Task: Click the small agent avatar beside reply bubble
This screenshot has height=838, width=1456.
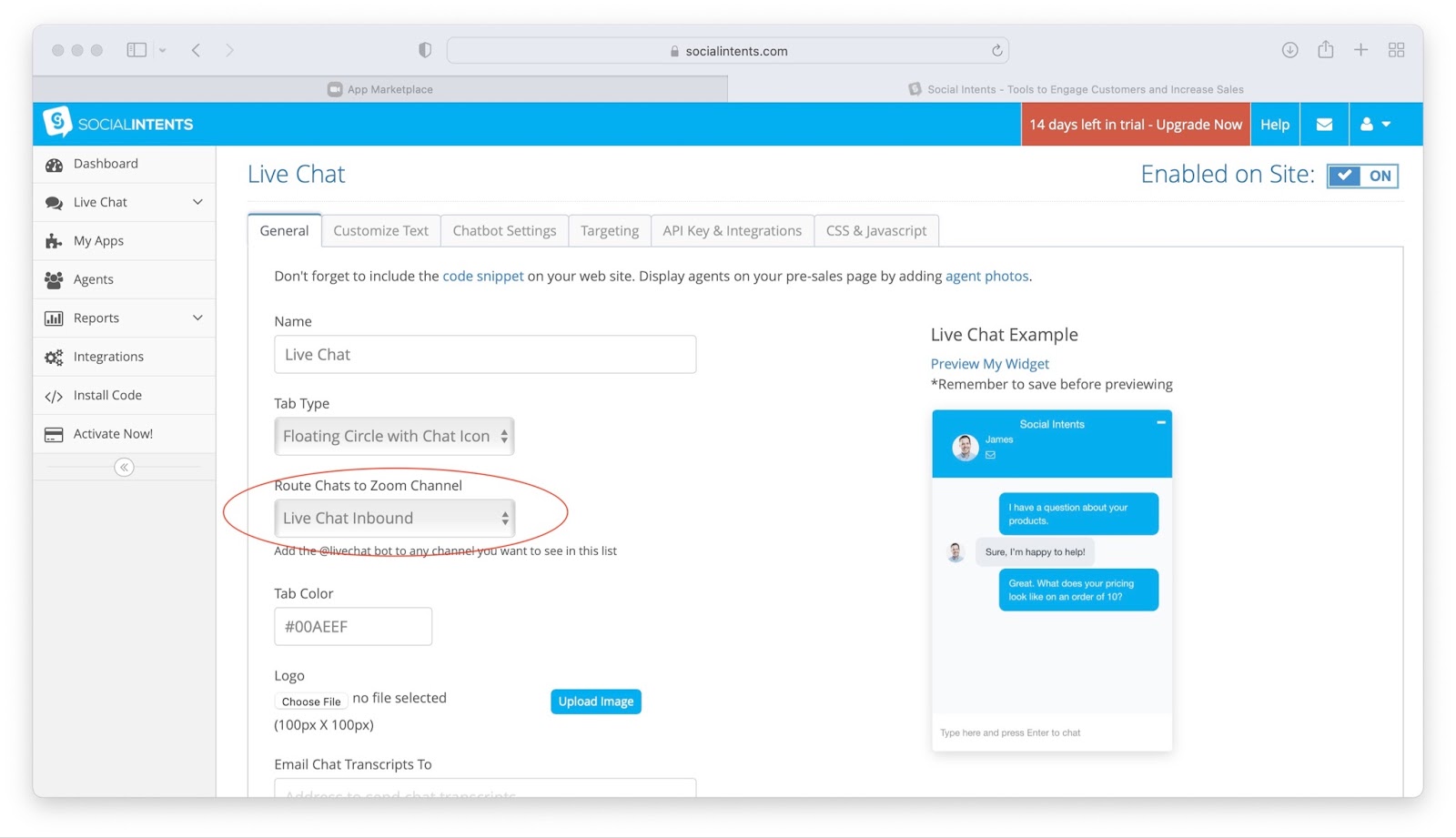Action: pyautogui.click(x=955, y=551)
